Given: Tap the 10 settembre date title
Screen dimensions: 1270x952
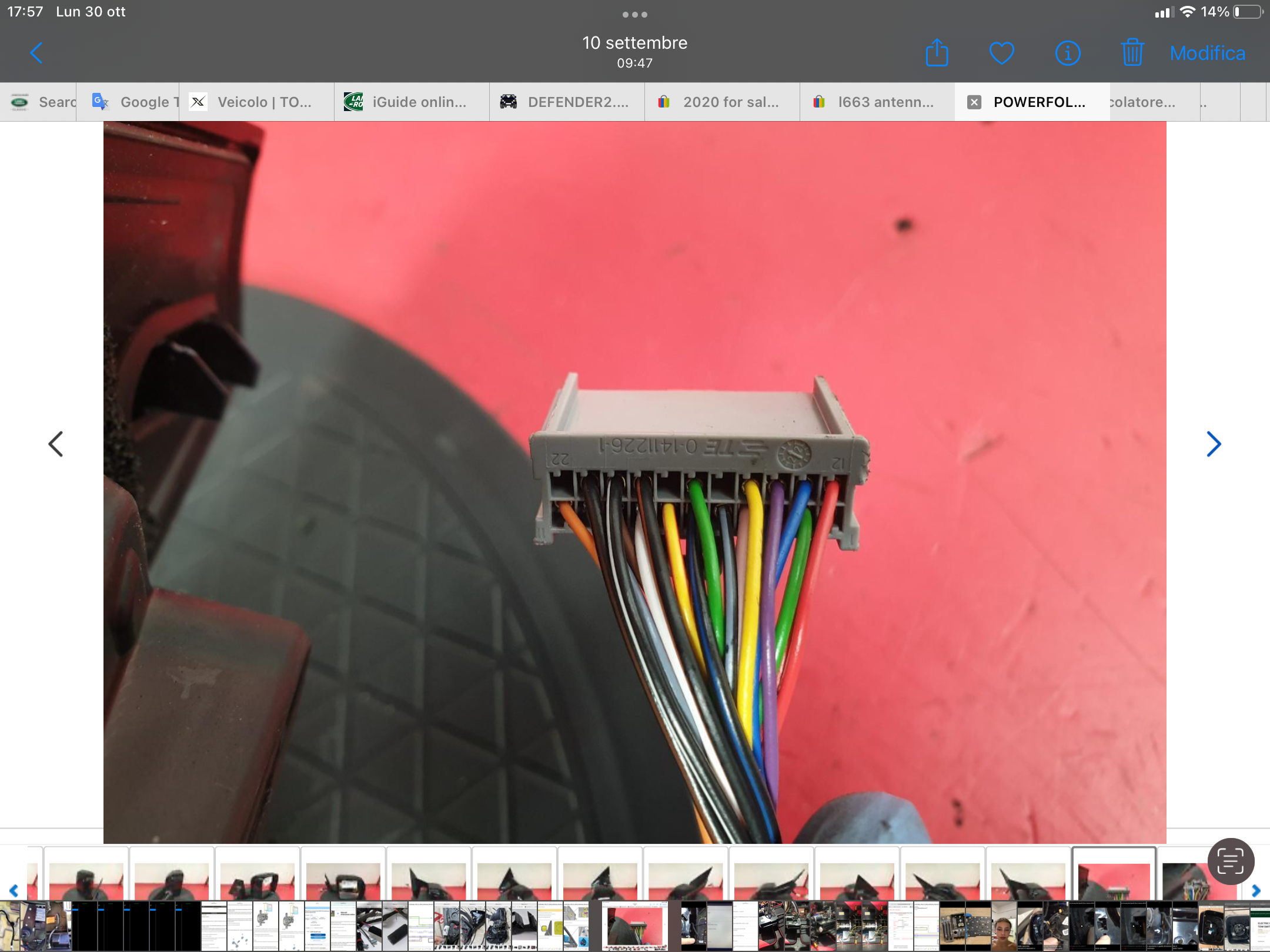Looking at the screenshot, I should click(635, 43).
